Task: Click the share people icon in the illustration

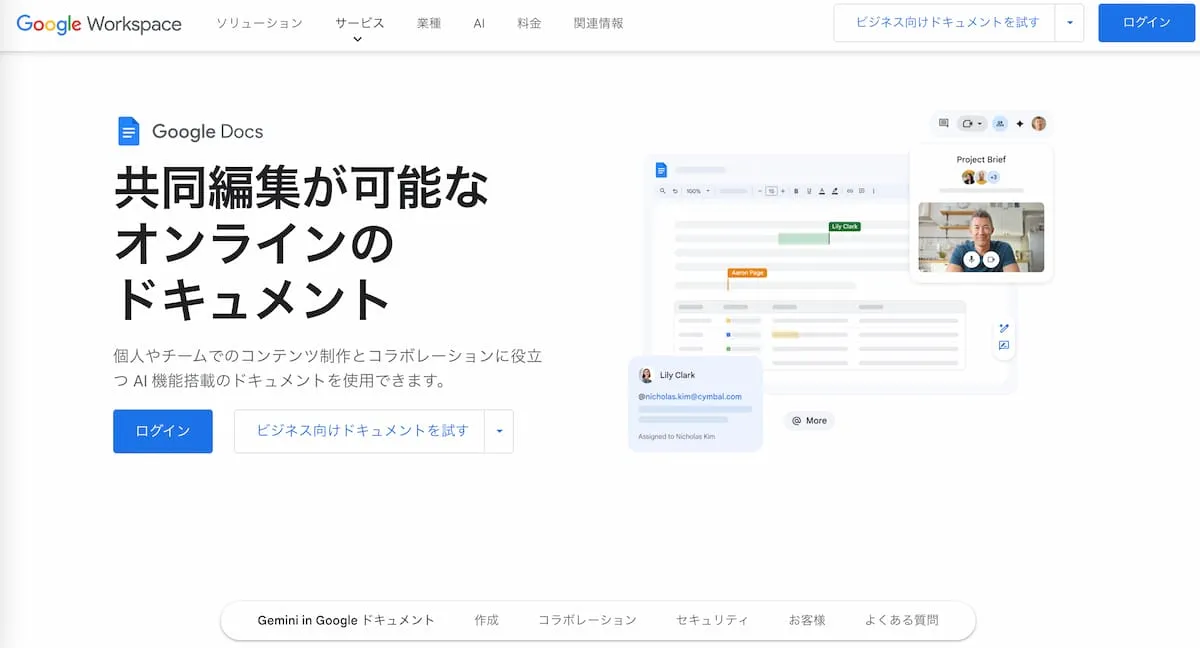Action: (x=1000, y=124)
